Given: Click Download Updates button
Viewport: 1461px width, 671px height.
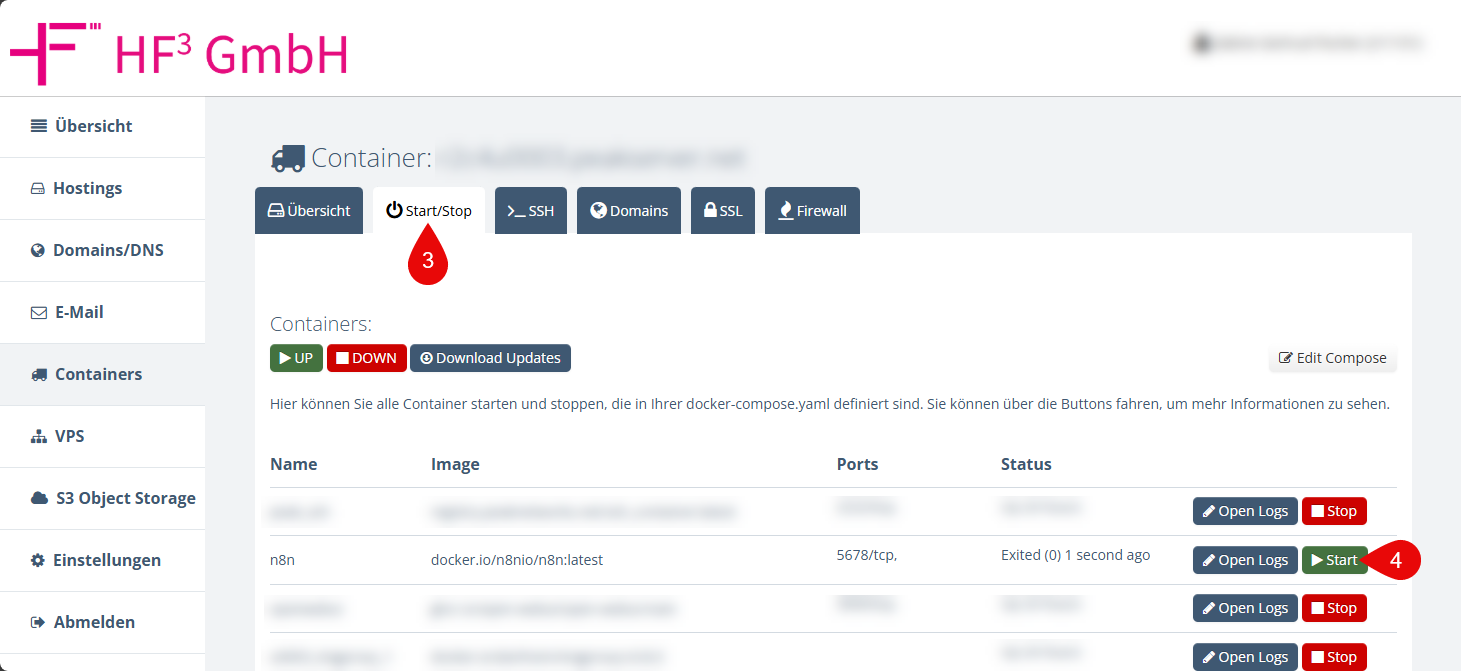Looking at the screenshot, I should 490,358.
